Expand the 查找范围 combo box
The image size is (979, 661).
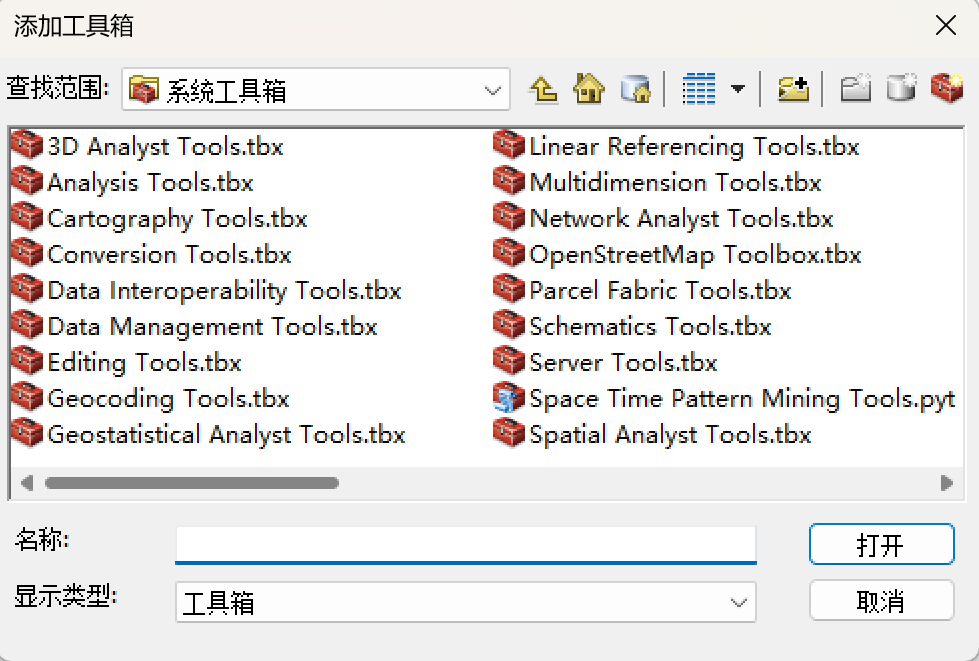pyautogui.click(x=493, y=91)
